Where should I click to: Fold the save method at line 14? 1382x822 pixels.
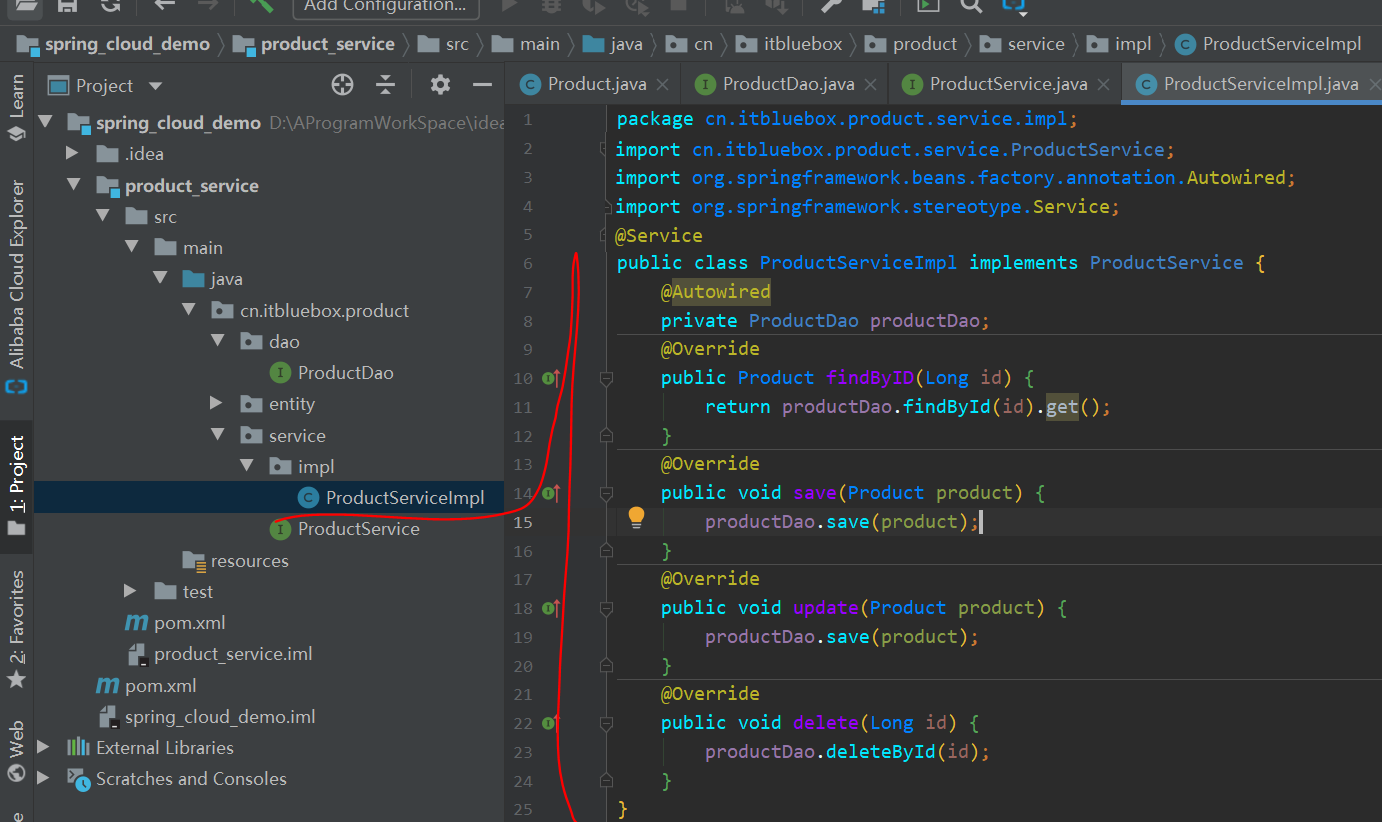click(x=605, y=493)
